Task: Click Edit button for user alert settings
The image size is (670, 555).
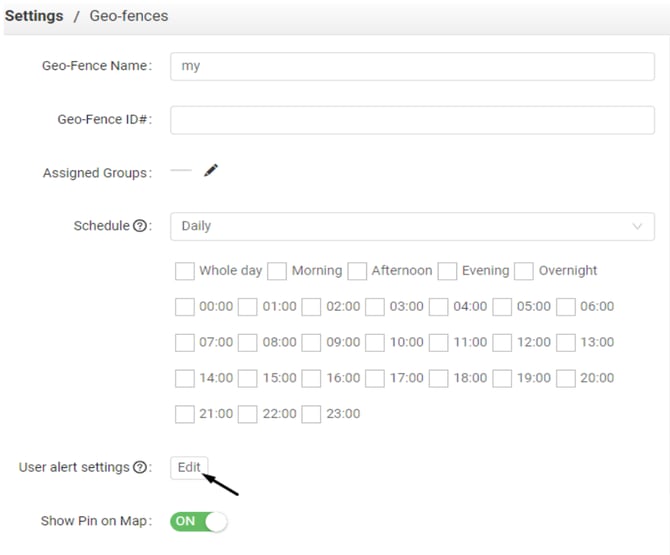Action: pos(189,467)
